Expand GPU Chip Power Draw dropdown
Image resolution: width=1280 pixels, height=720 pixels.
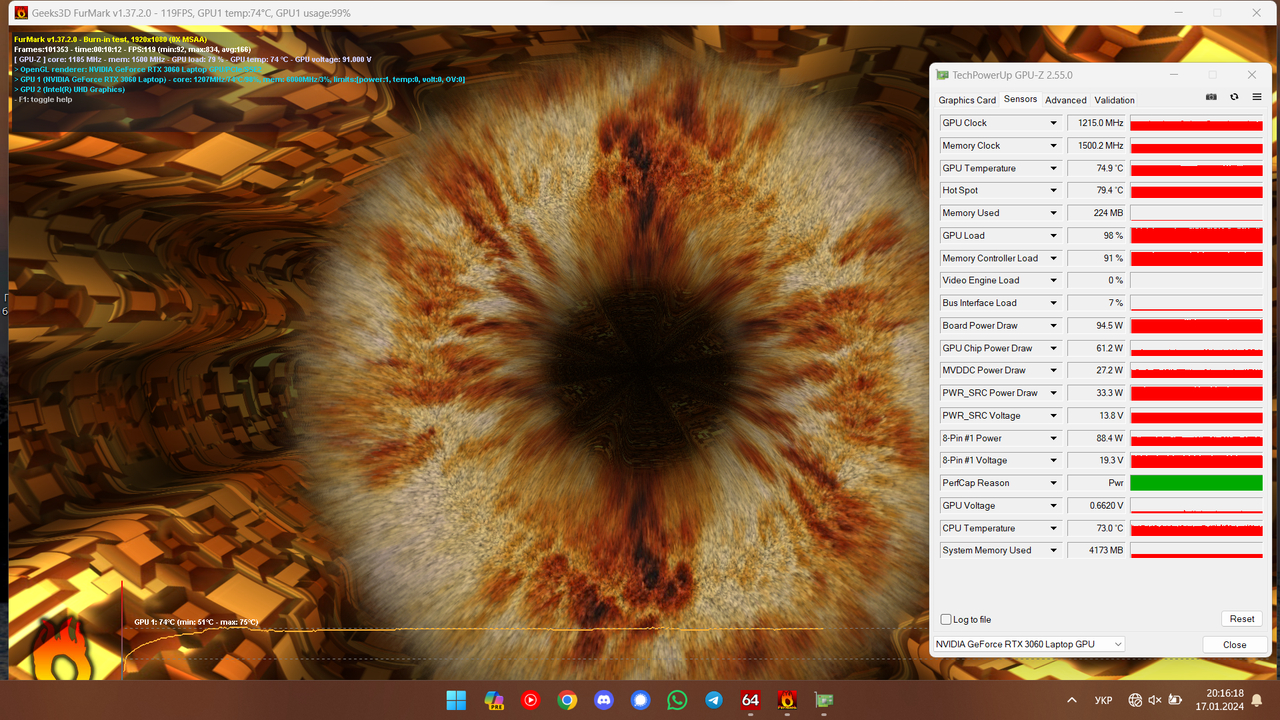point(1053,348)
